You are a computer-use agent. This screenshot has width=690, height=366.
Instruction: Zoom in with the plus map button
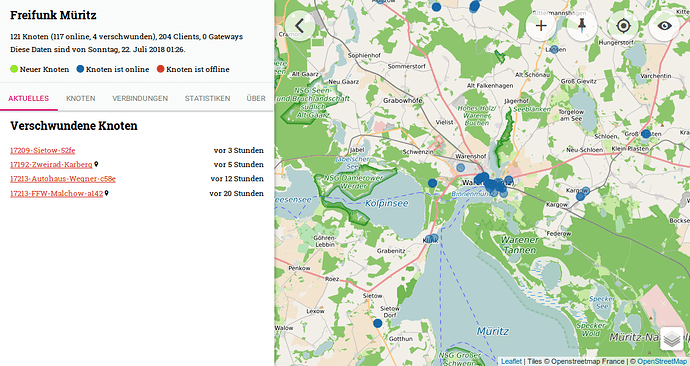point(541,26)
